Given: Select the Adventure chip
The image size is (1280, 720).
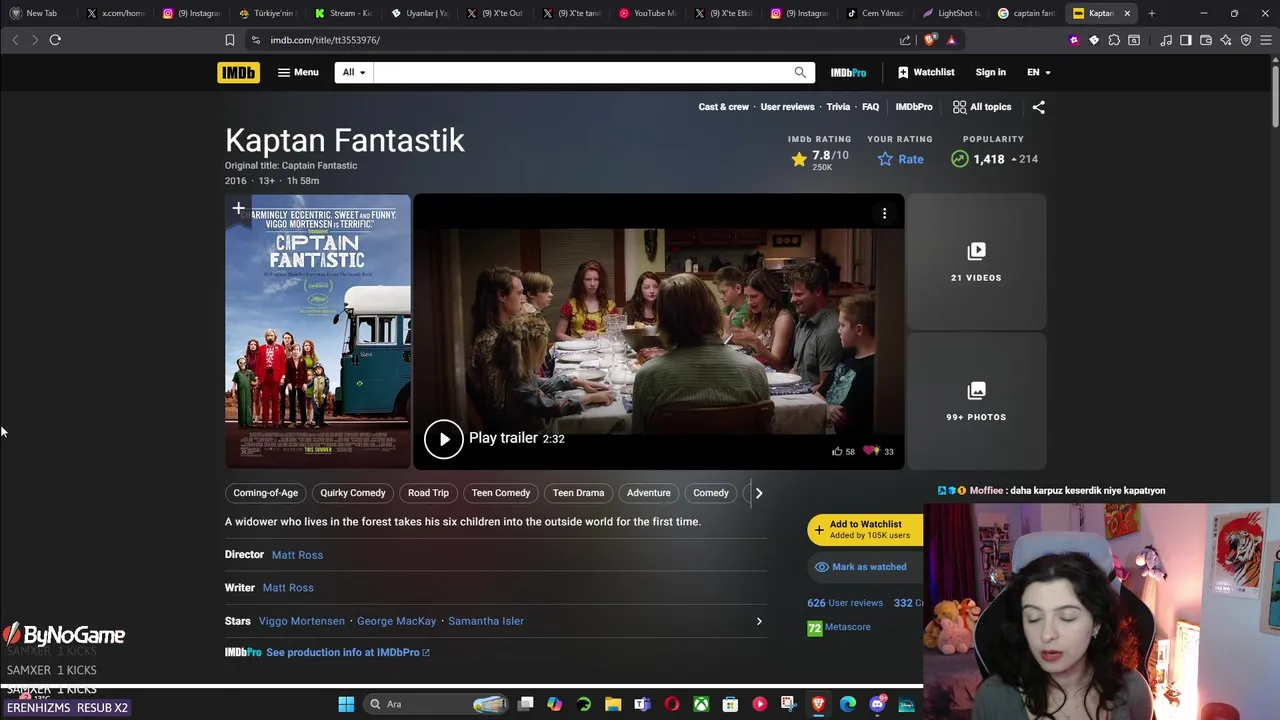Looking at the screenshot, I should pos(648,493).
